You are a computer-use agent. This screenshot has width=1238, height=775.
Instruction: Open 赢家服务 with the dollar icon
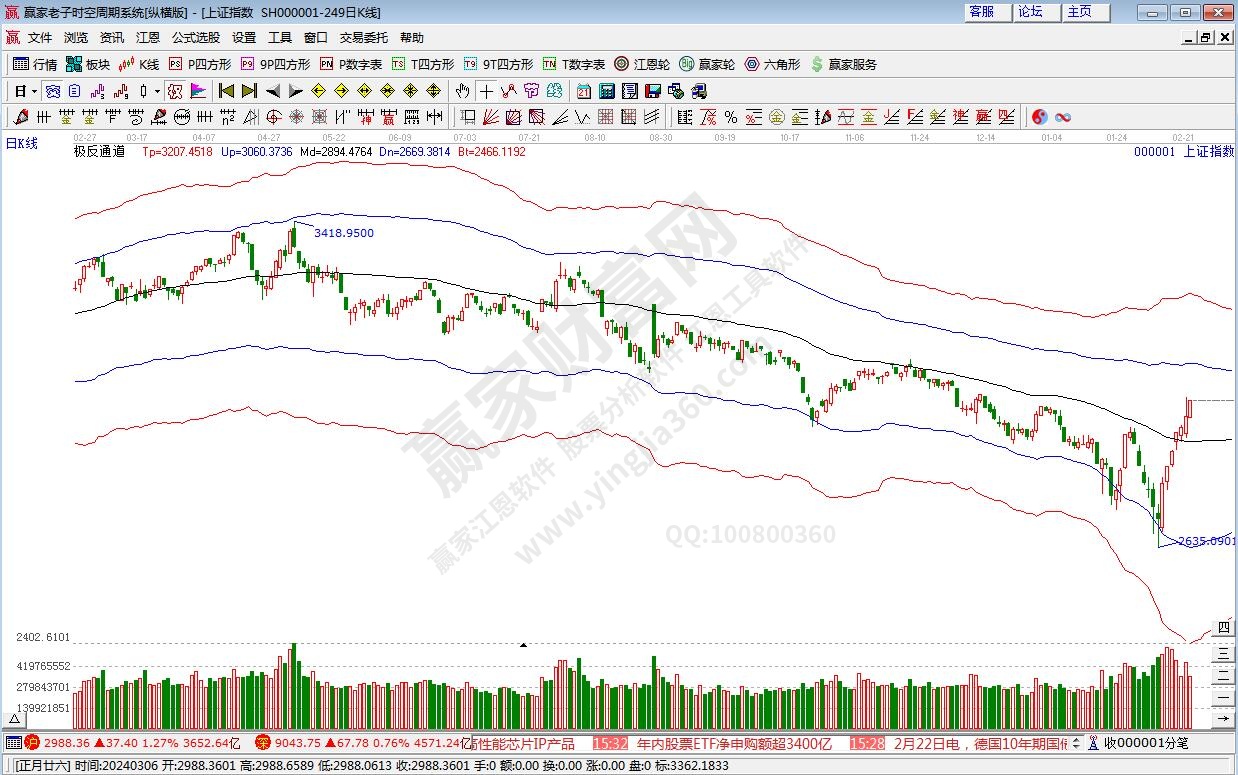(x=843, y=64)
